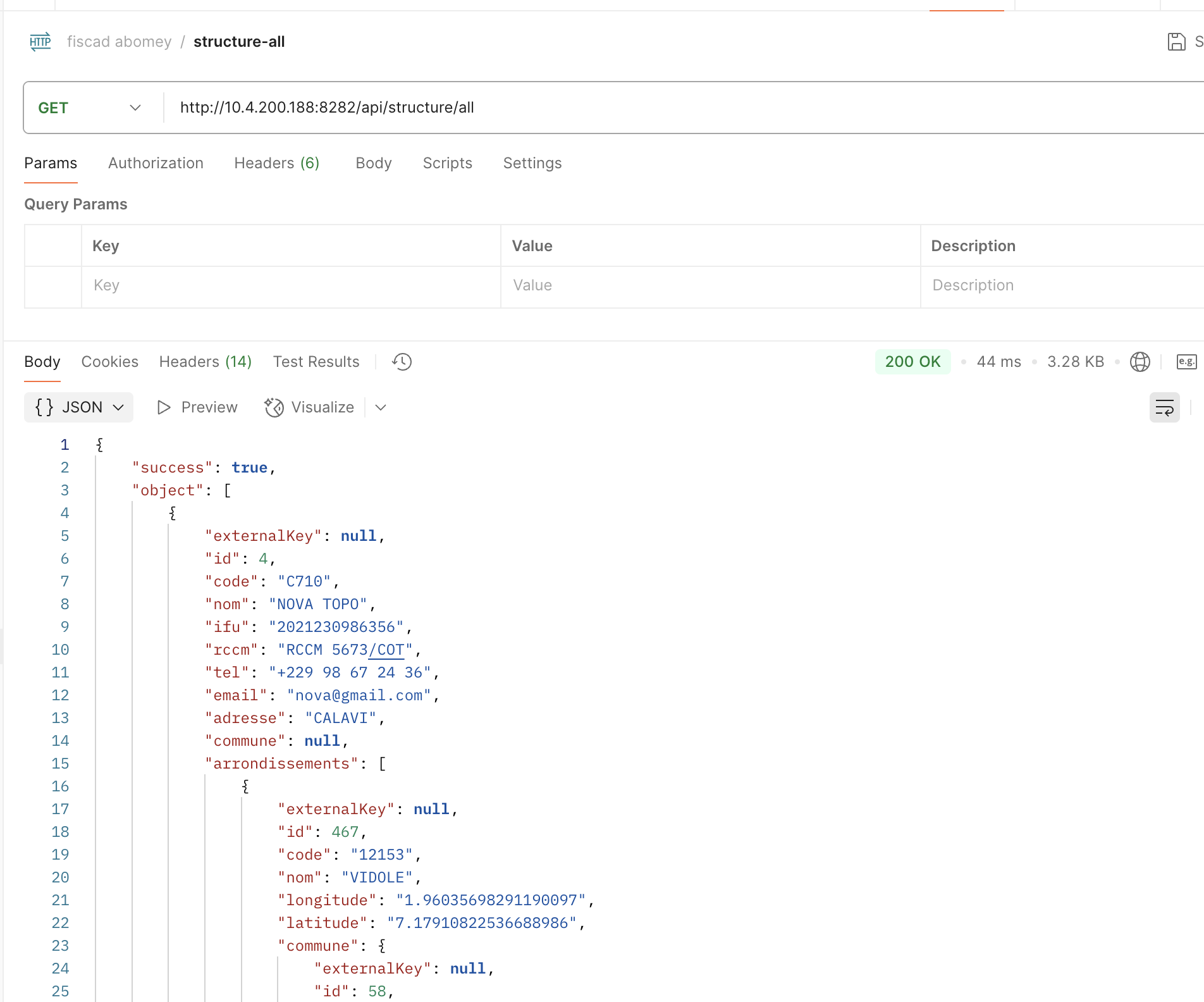The width and height of the screenshot is (1204, 1002).
Task: Open the JSON format dropdown
Action: (x=79, y=407)
